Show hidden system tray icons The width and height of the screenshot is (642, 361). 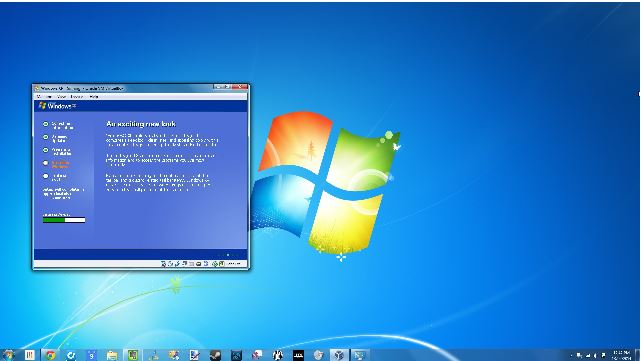(x=571, y=355)
